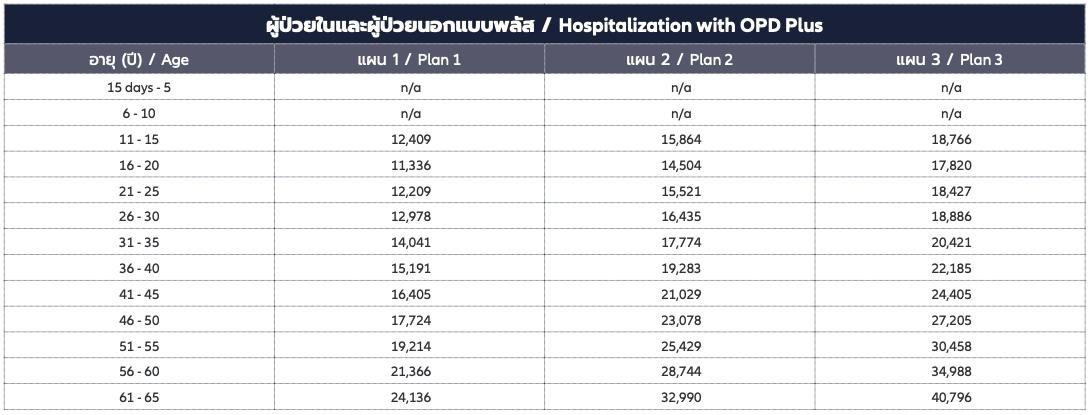Click Plan 1 premium 12,409

point(411,139)
